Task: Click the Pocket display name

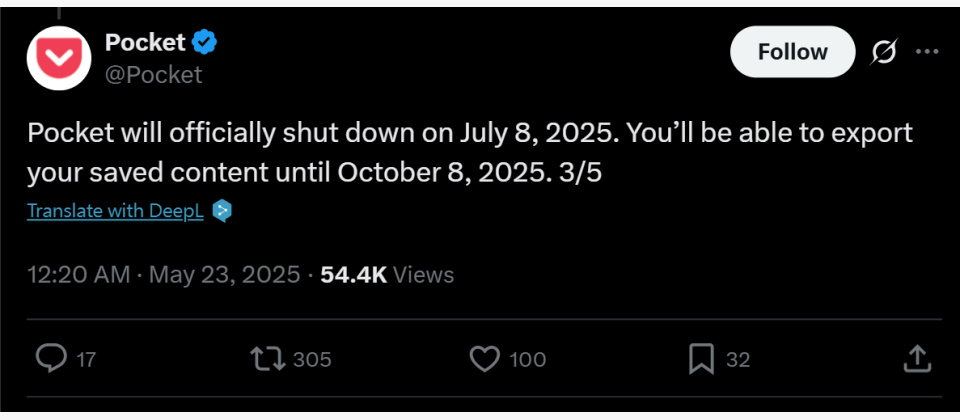Action: [145, 42]
